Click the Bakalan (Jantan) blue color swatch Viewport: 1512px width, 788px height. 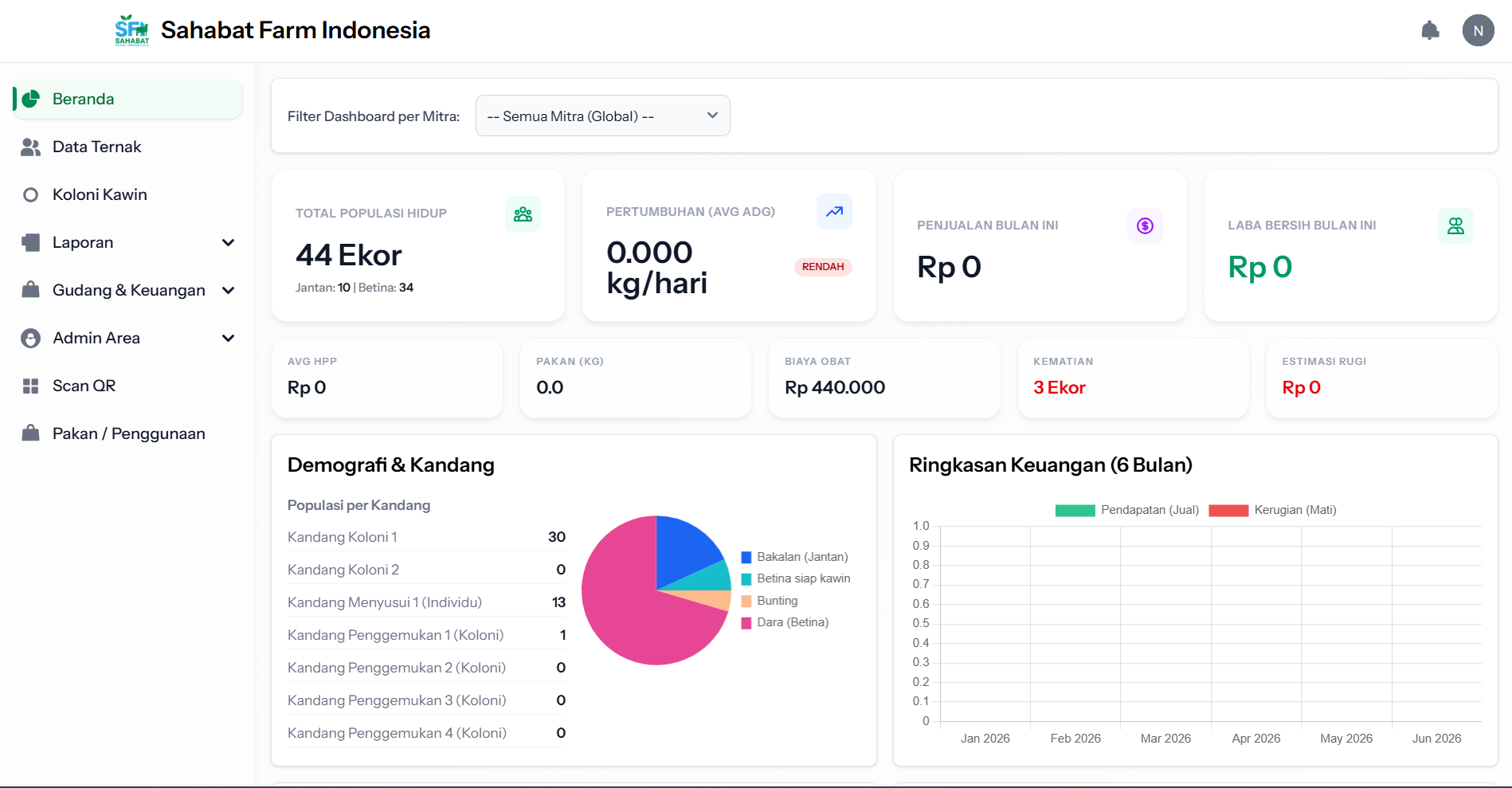(746, 557)
